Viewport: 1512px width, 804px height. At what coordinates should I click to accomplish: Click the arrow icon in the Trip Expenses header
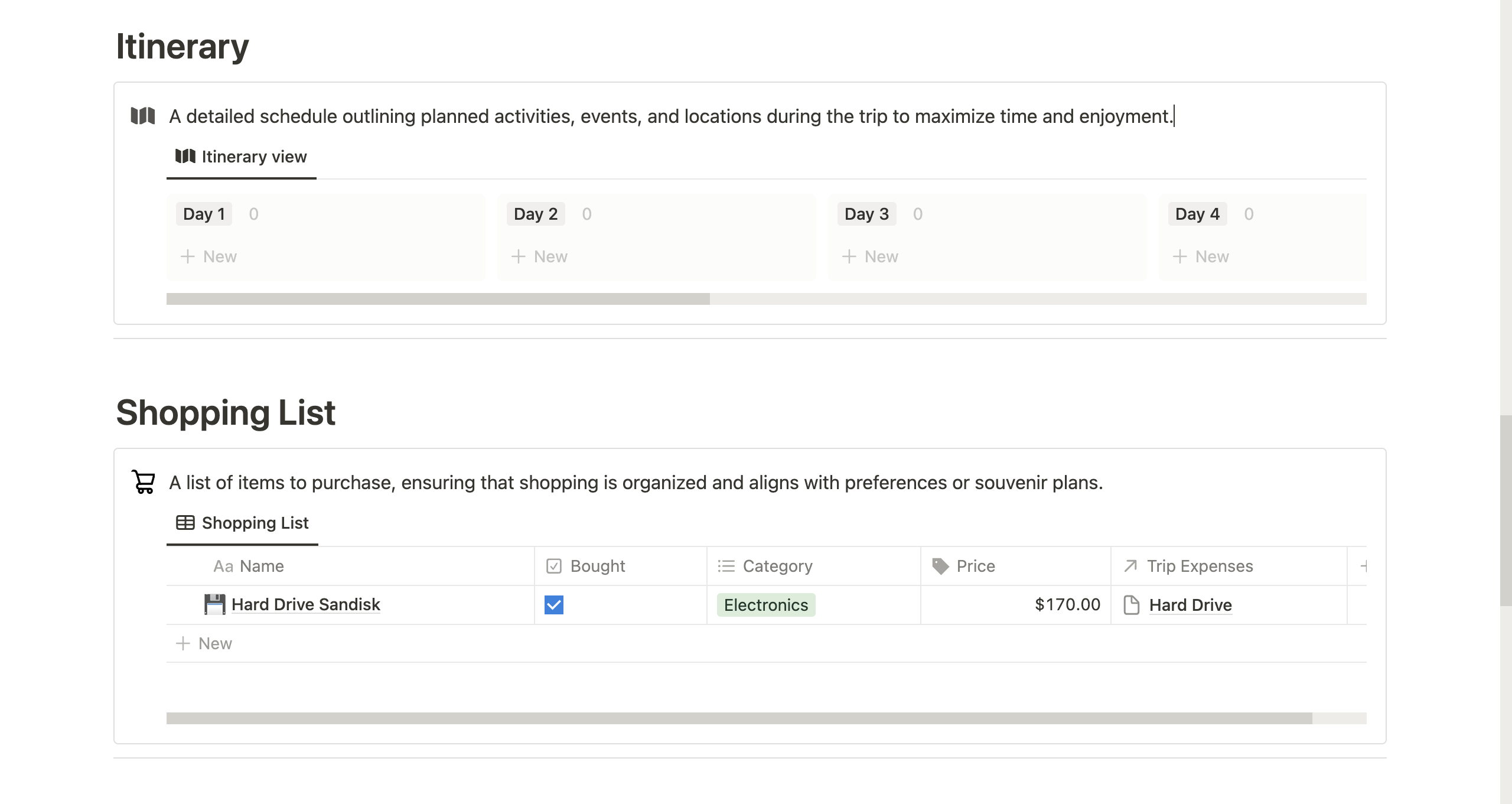pyautogui.click(x=1130, y=566)
